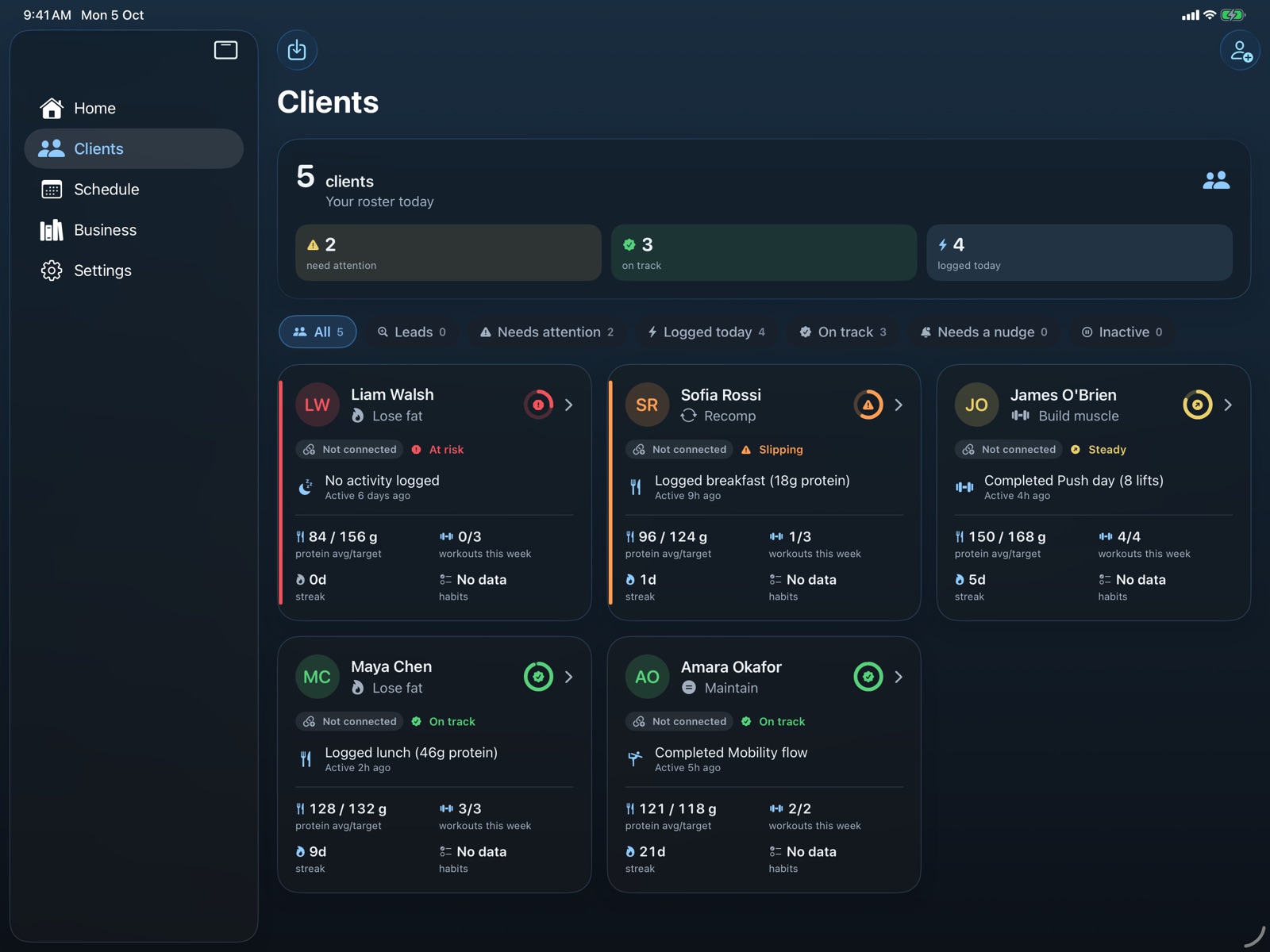Click the MC avatar
Screen dimensions: 1270x952
317,677
